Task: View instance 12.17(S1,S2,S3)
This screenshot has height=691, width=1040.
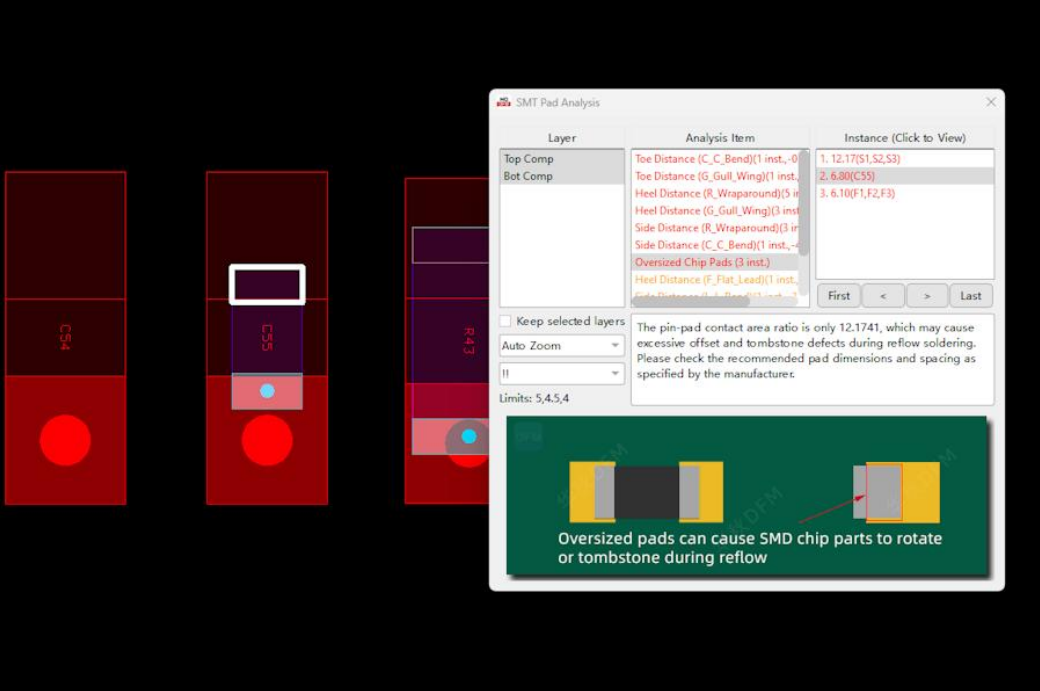Action: [x=860, y=159]
